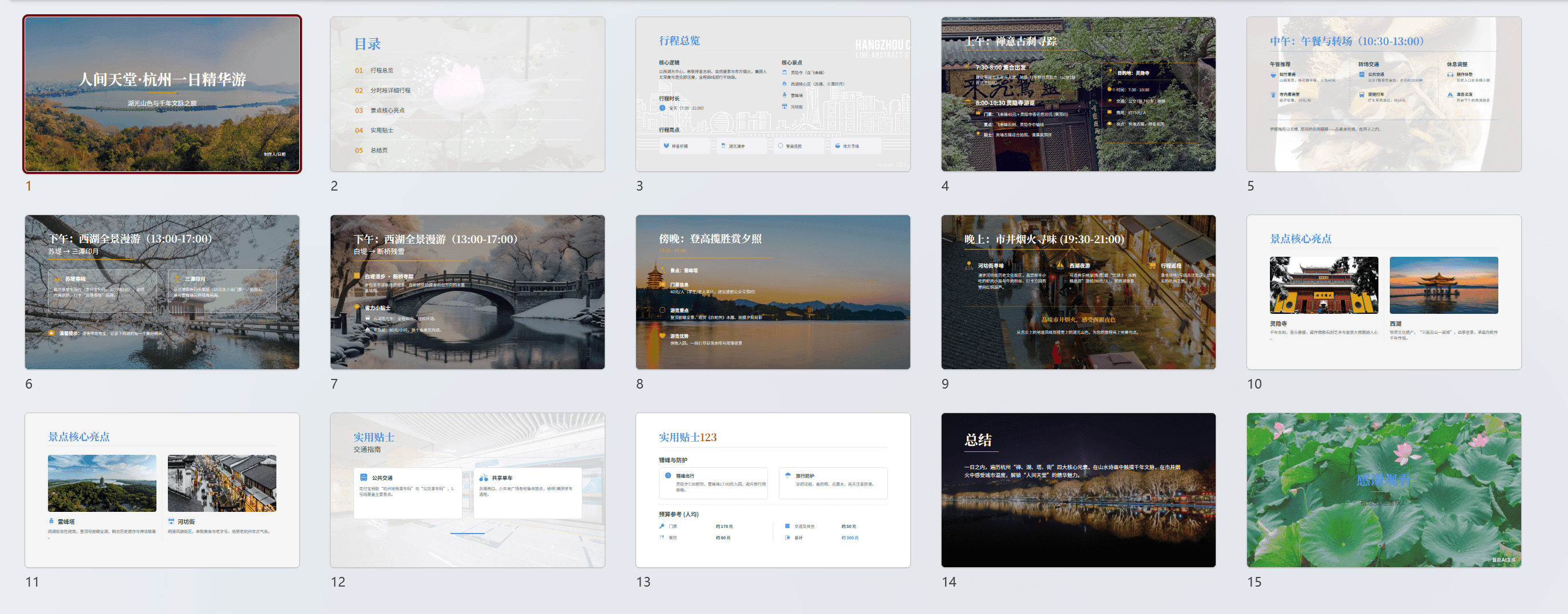Click the number 5 below its thumbnail

[x=1251, y=186]
